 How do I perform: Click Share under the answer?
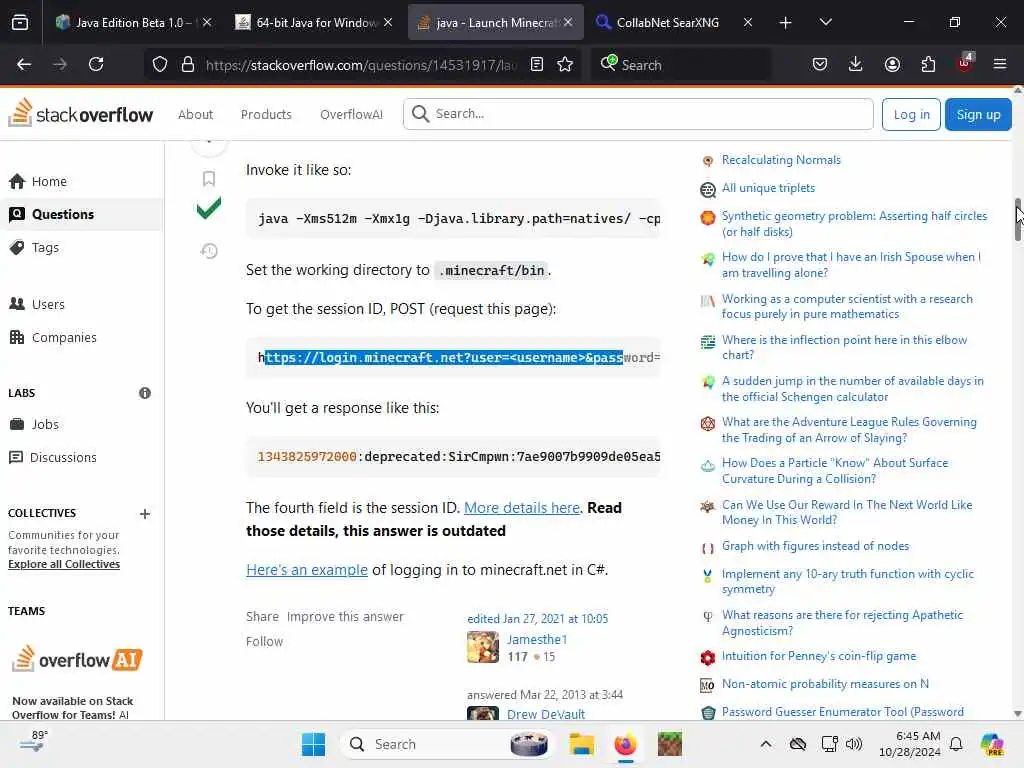click(x=262, y=617)
